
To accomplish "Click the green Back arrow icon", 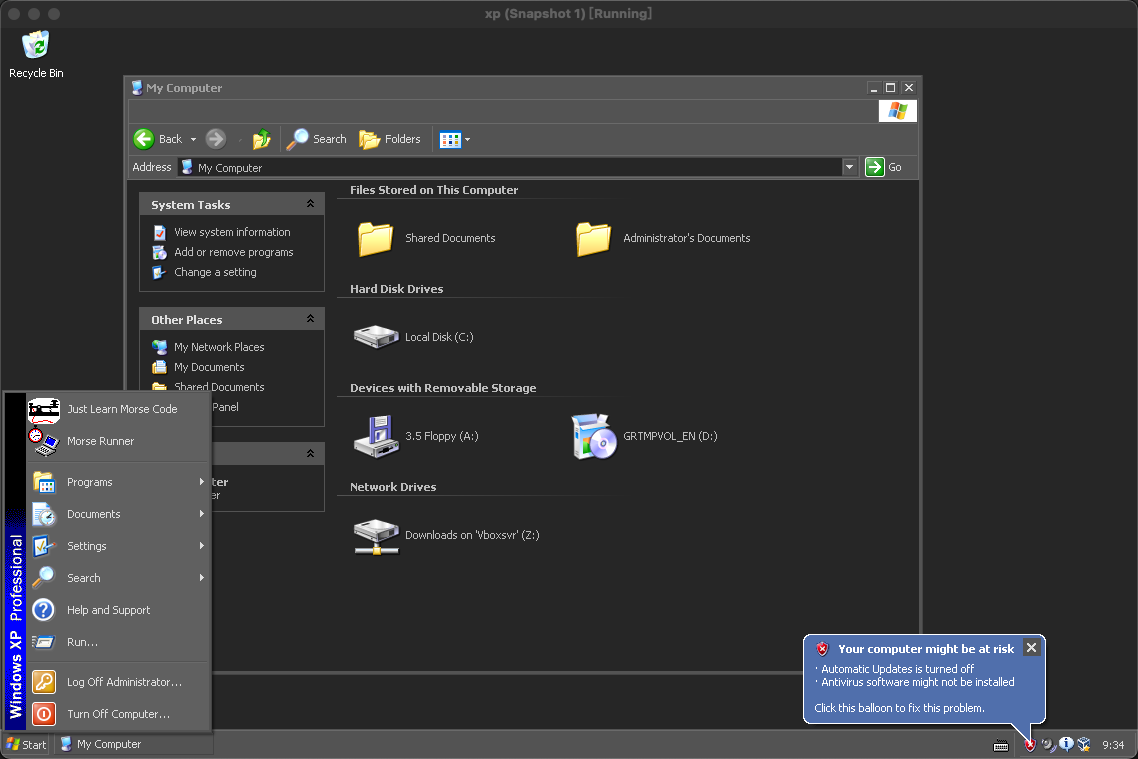I will click(144, 139).
